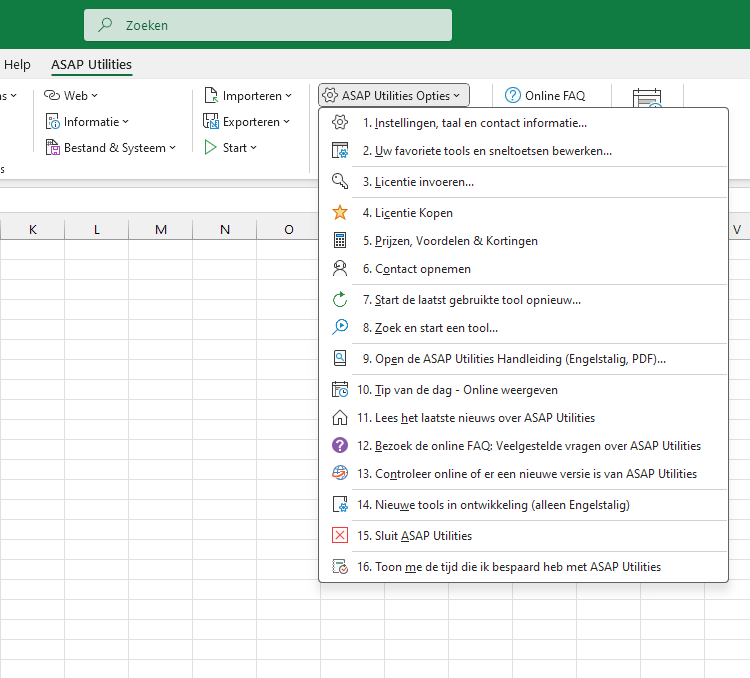
Task: Click the Informatie document icon
Action: tap(52, 122)
